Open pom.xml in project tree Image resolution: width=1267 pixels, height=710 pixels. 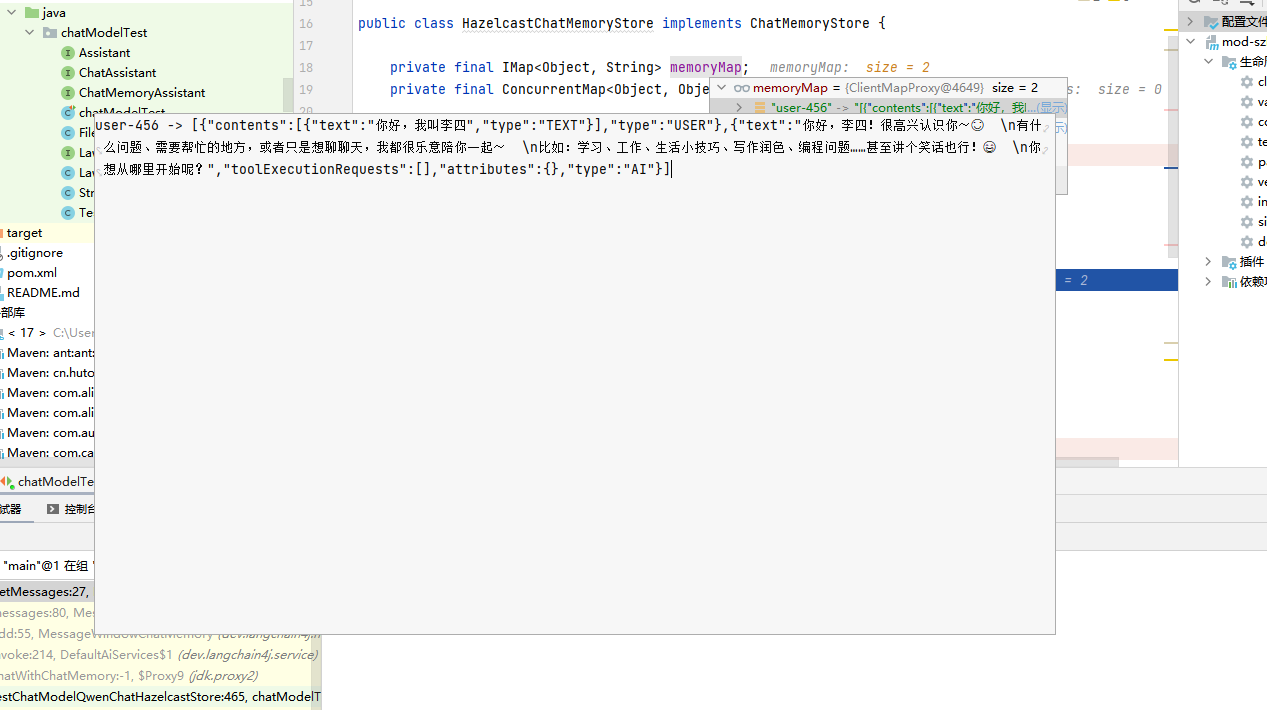coord(31,273)
